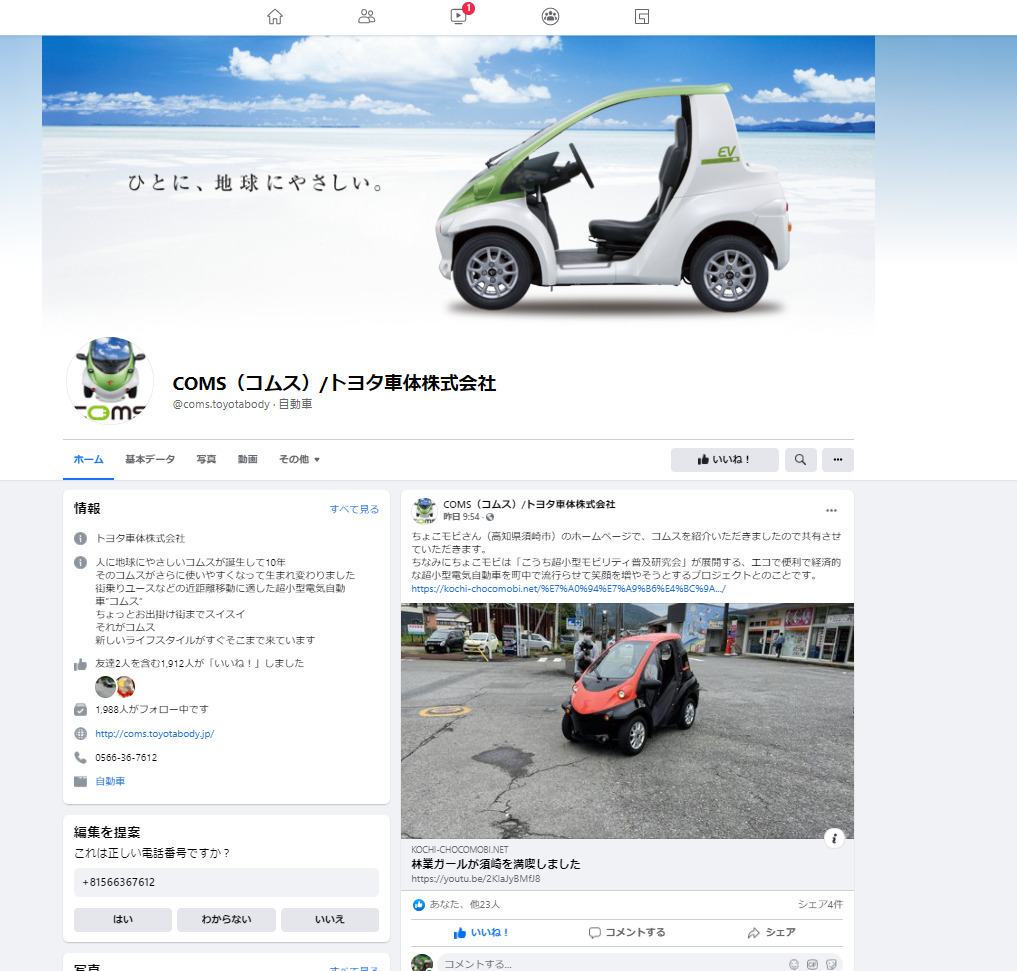Open the post's three-dot options menu
The width and height of the screenshot is (1017, 971).
coord(831,510)
